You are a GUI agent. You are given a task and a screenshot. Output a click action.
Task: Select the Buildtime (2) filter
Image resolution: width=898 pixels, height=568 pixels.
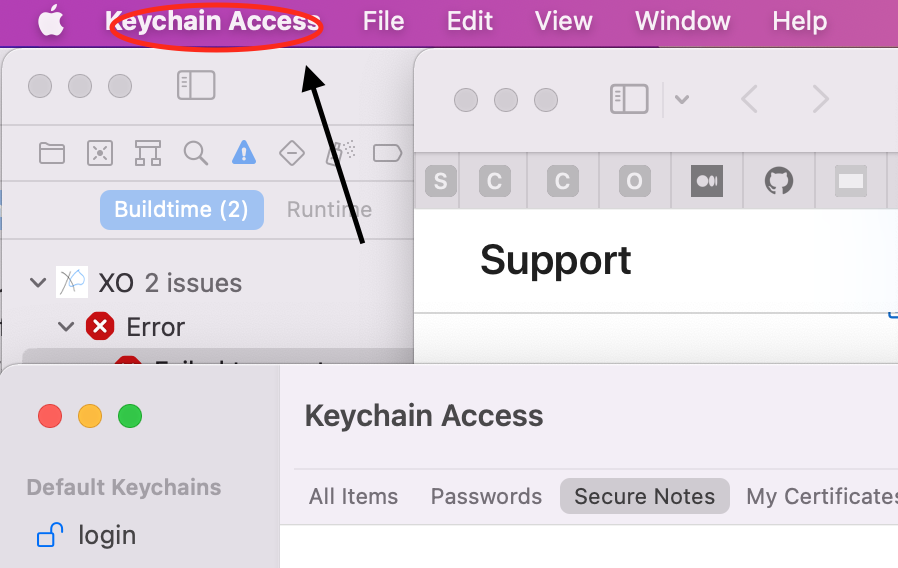[182, 210]
